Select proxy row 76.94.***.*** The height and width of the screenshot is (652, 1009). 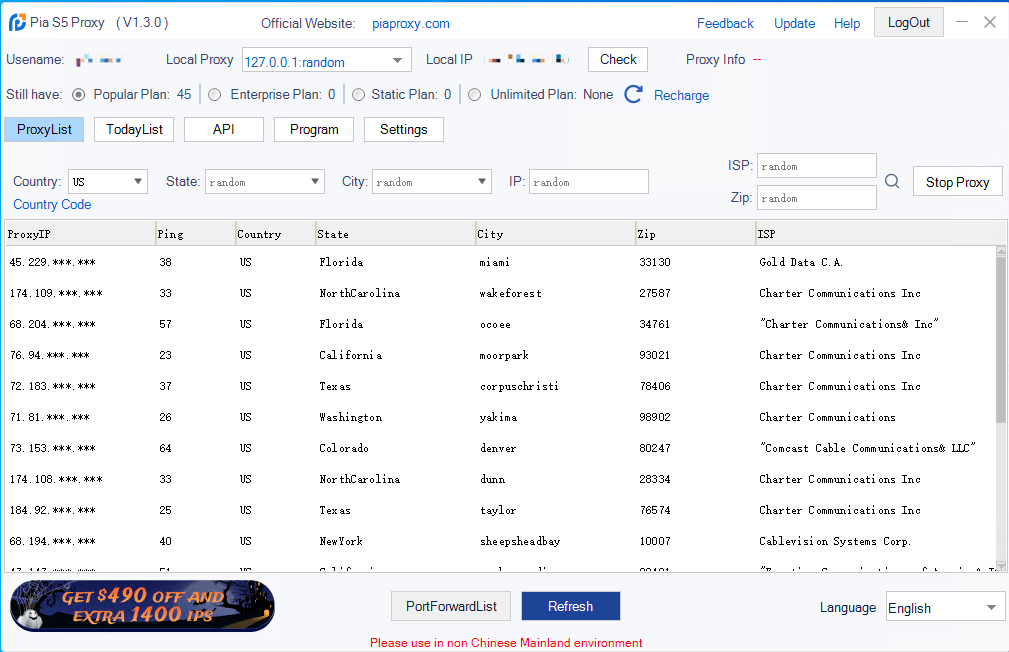point(500,355)
